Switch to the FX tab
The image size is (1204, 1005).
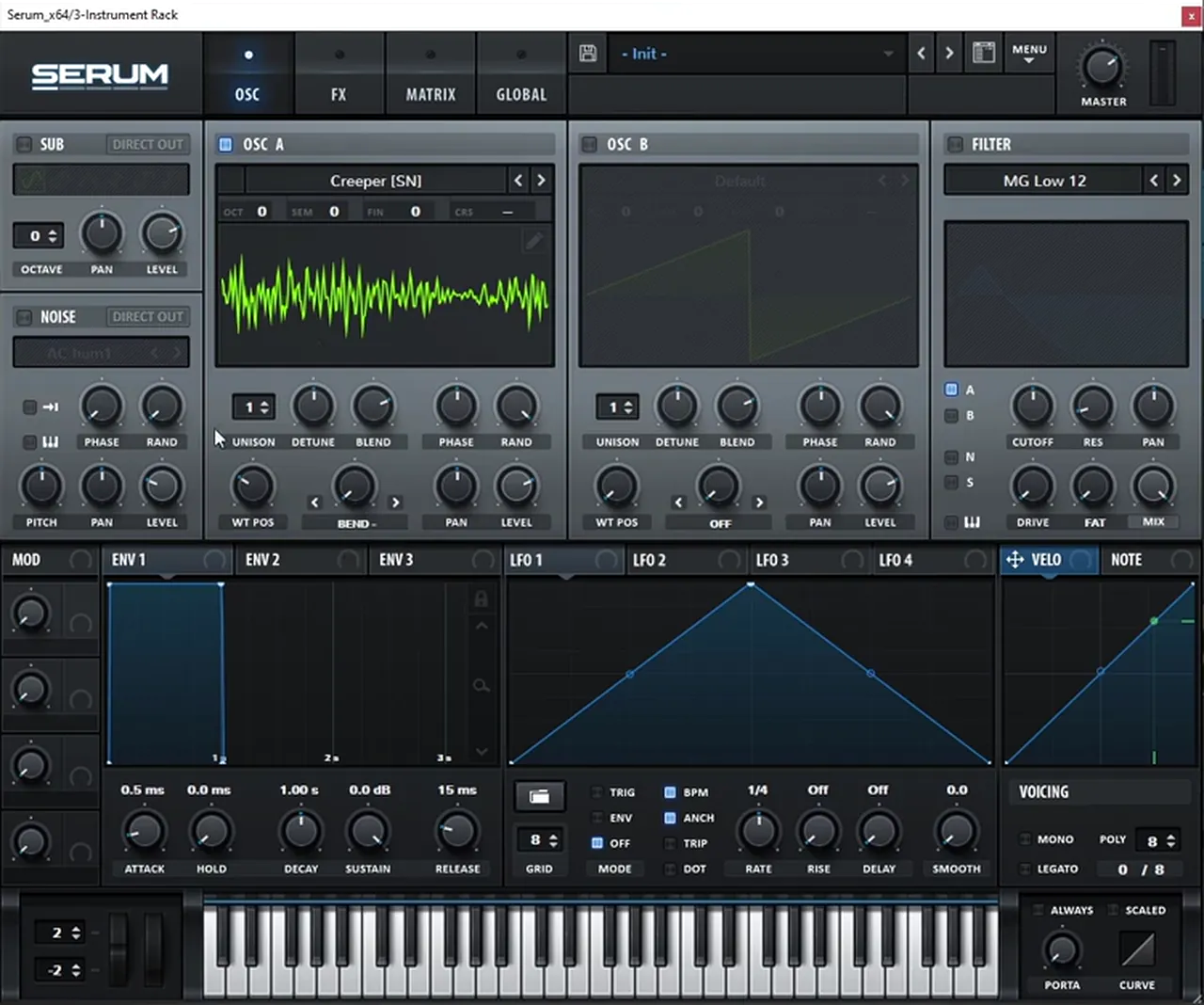339,75
